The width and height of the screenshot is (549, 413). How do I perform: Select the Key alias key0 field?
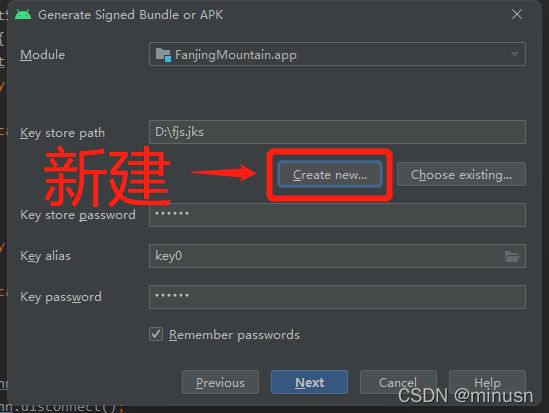[337, 256]
